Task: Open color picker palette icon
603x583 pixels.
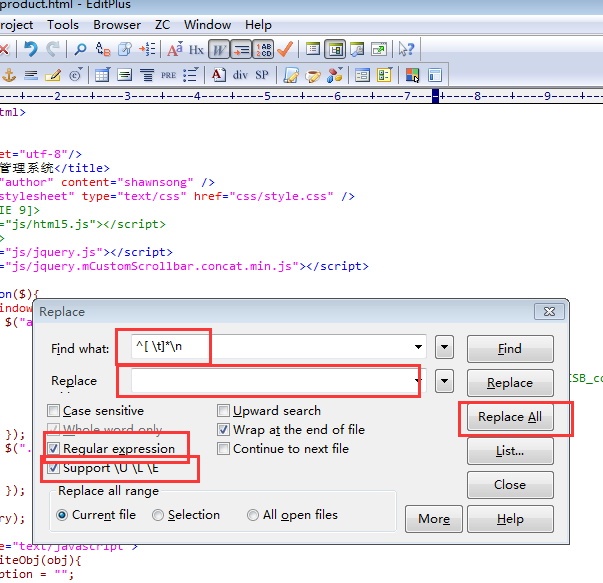Action: (x=412, y=75)
